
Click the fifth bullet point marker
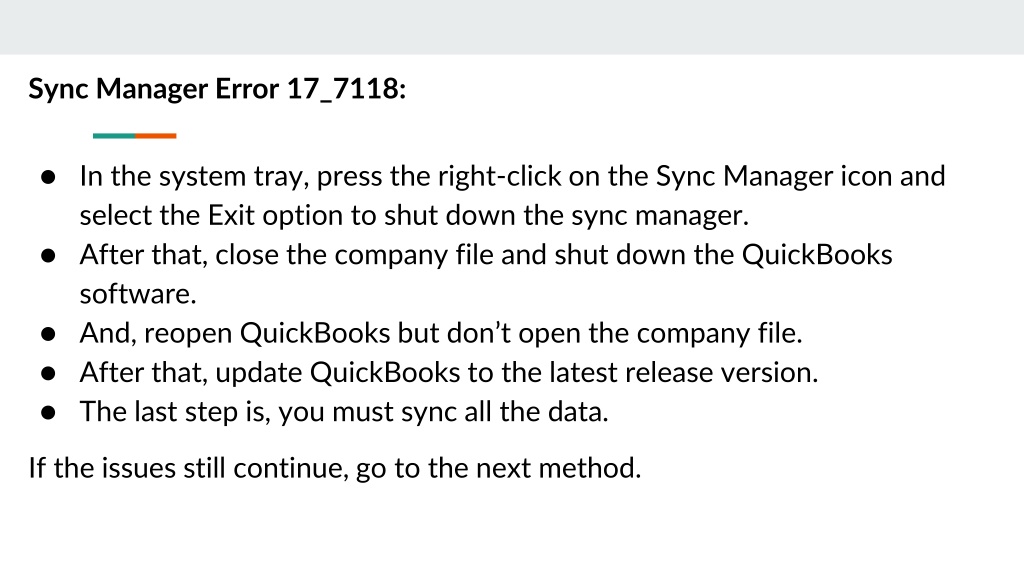(48, 412)
